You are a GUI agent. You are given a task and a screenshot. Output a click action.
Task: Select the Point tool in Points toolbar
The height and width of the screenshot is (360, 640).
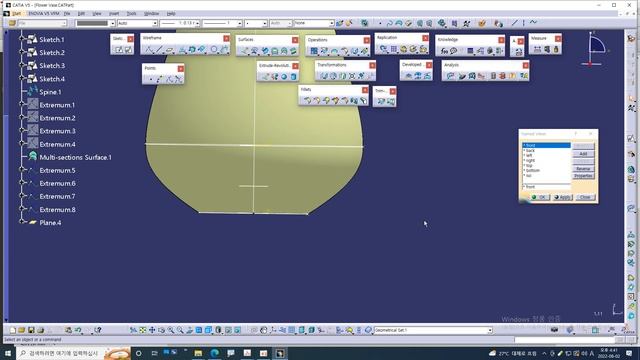point(150,79)
